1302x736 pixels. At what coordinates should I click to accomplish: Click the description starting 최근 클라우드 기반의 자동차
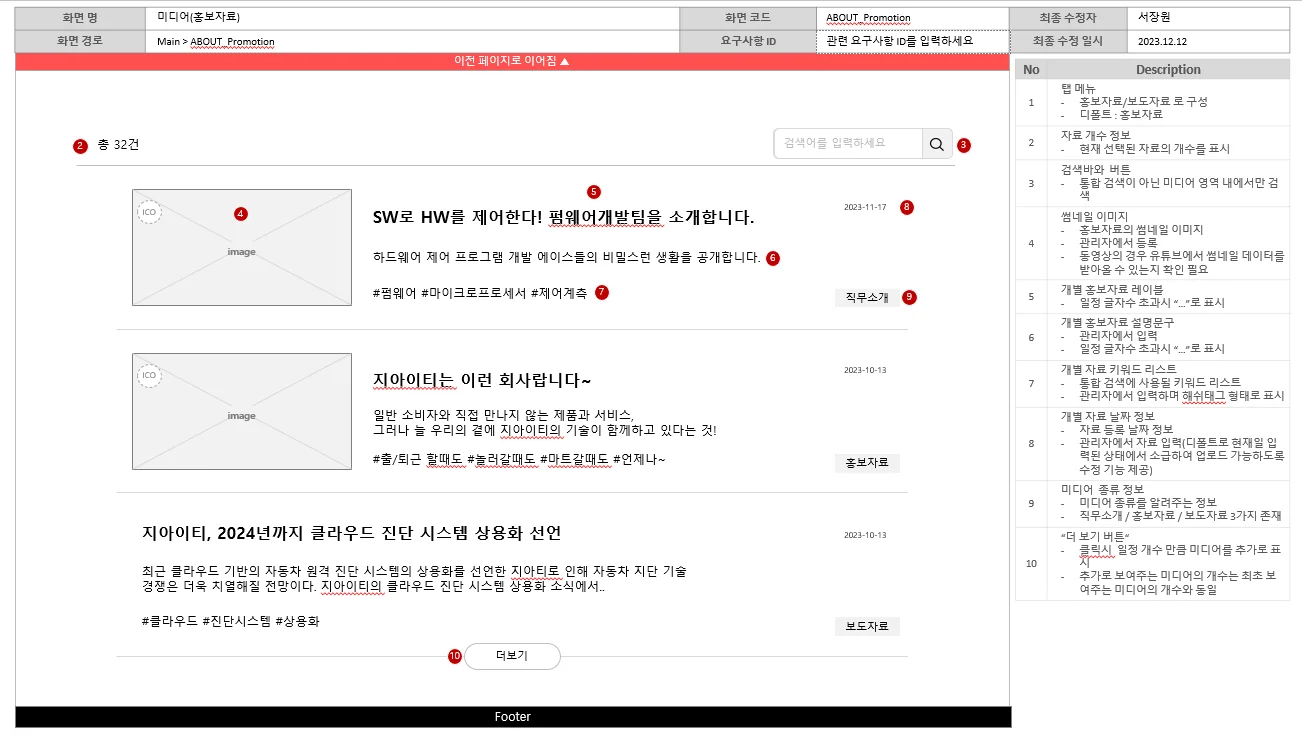click(414, 579)
